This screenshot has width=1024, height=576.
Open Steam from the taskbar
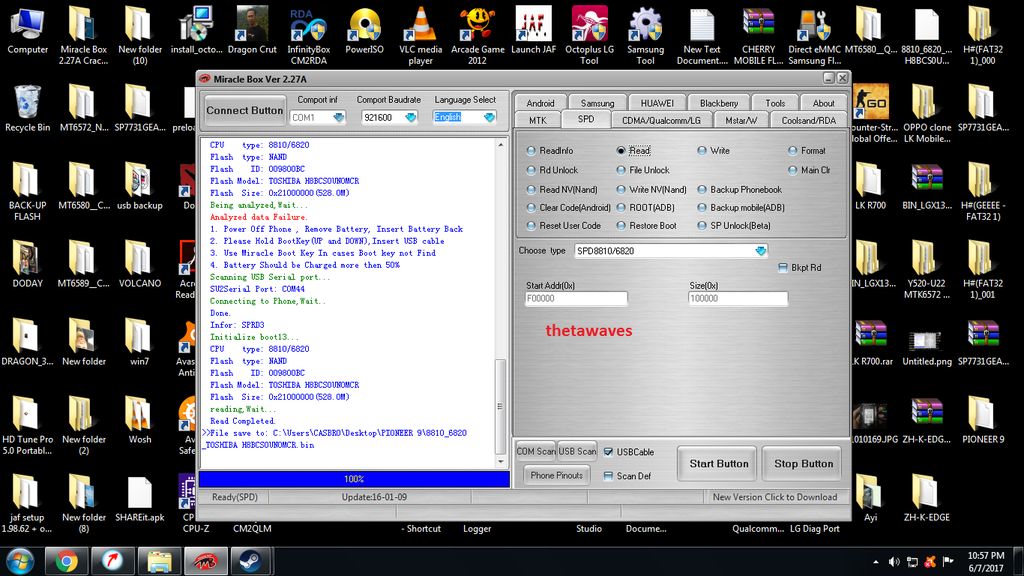click(250, 561)
